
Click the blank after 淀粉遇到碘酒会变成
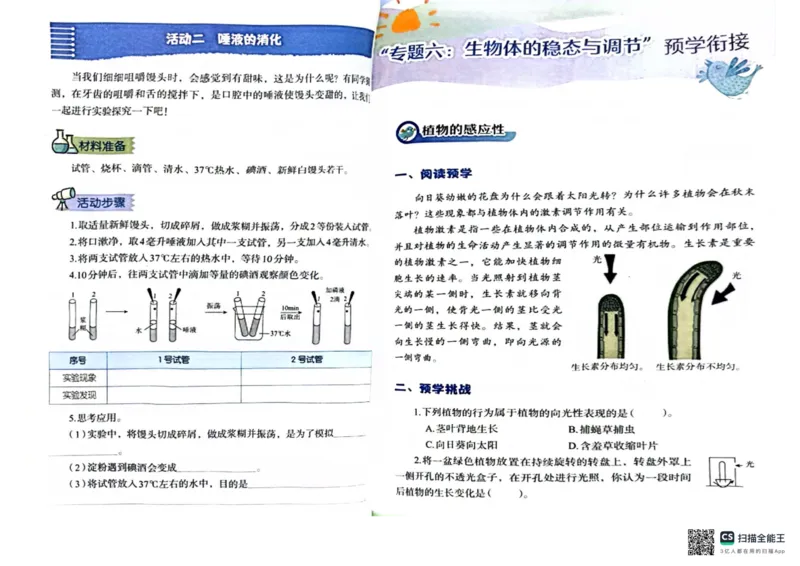(x=218, y=468)
